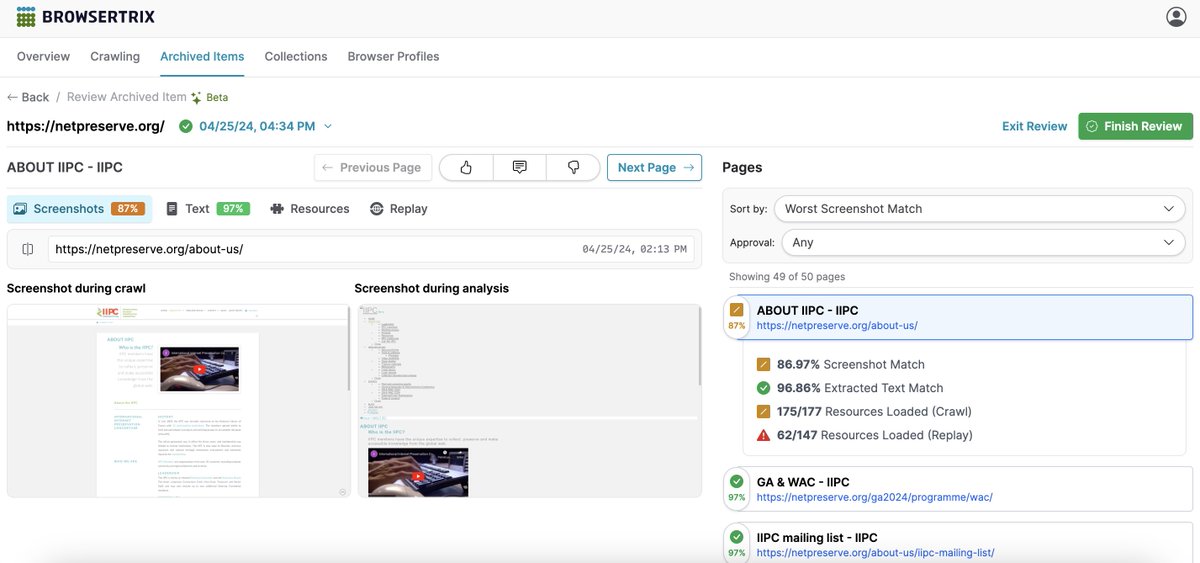Image resolution: width=1200 pixels, height=563 pixels.
Task: Exit the review mode
Action: coord(1034,126)
